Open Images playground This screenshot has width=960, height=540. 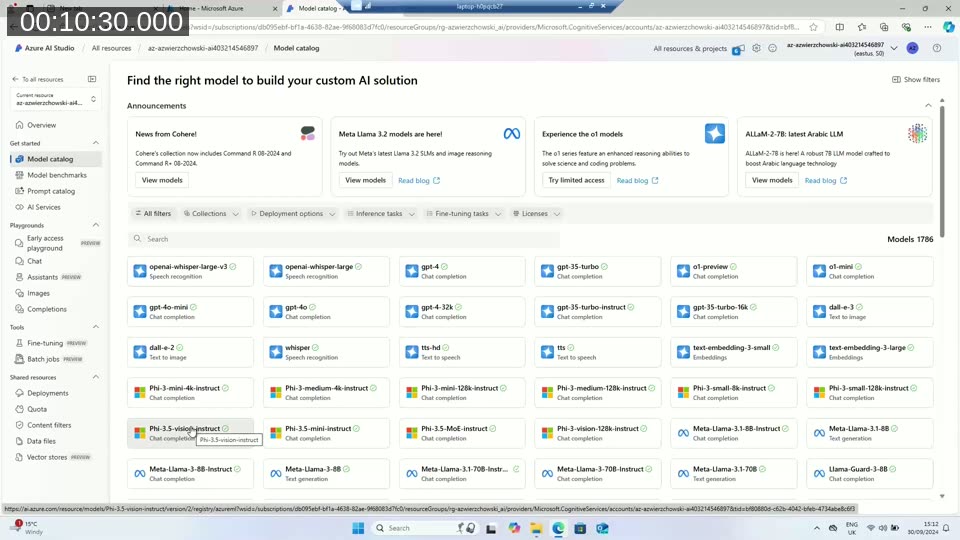click(x=38, y=293)
